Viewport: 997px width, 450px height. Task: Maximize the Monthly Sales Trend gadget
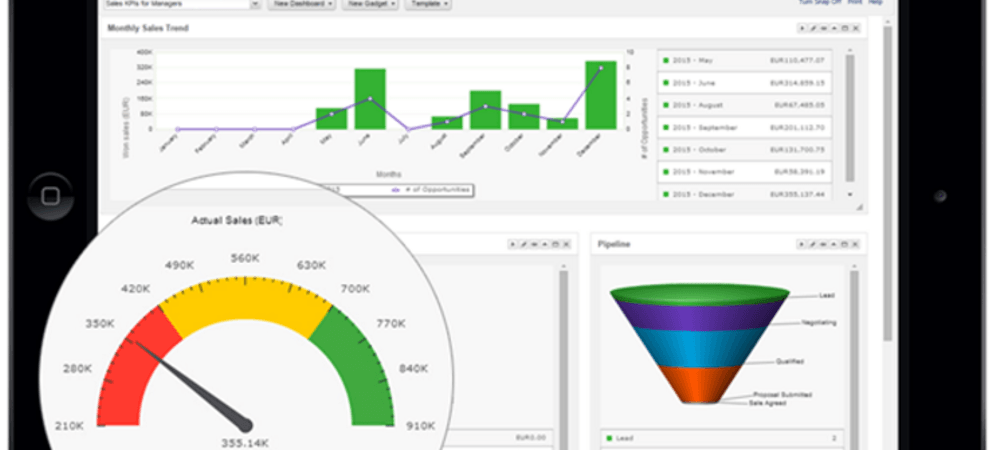pyautogui.click(x=845, y=28)
